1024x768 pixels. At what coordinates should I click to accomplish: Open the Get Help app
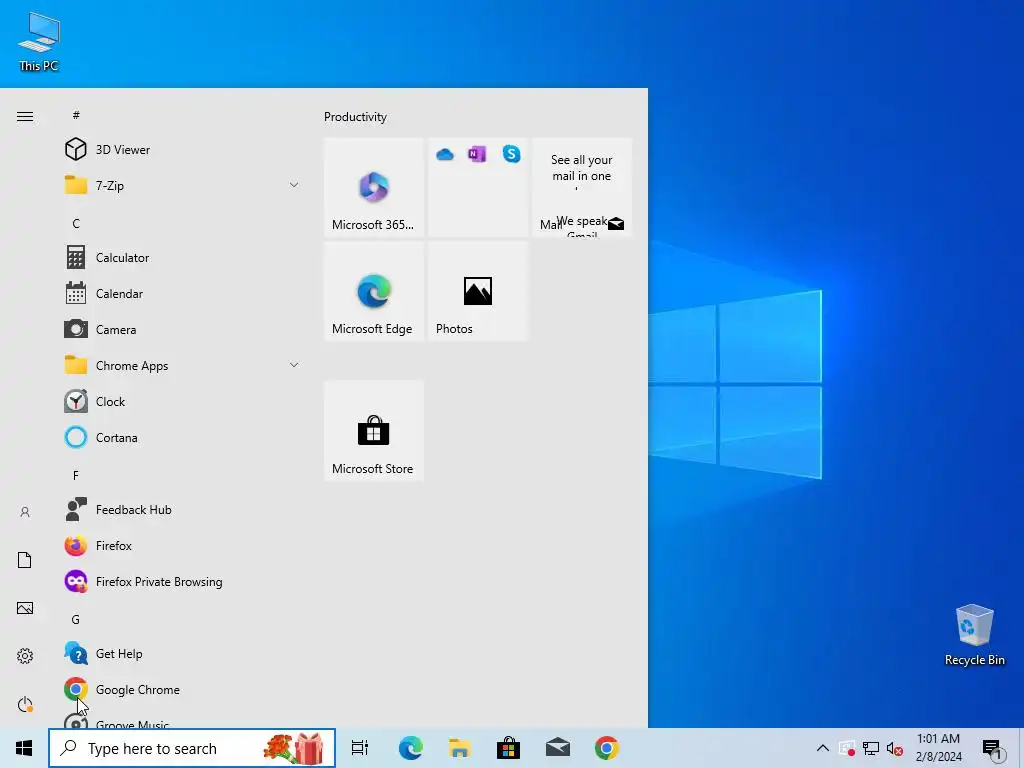182,653
